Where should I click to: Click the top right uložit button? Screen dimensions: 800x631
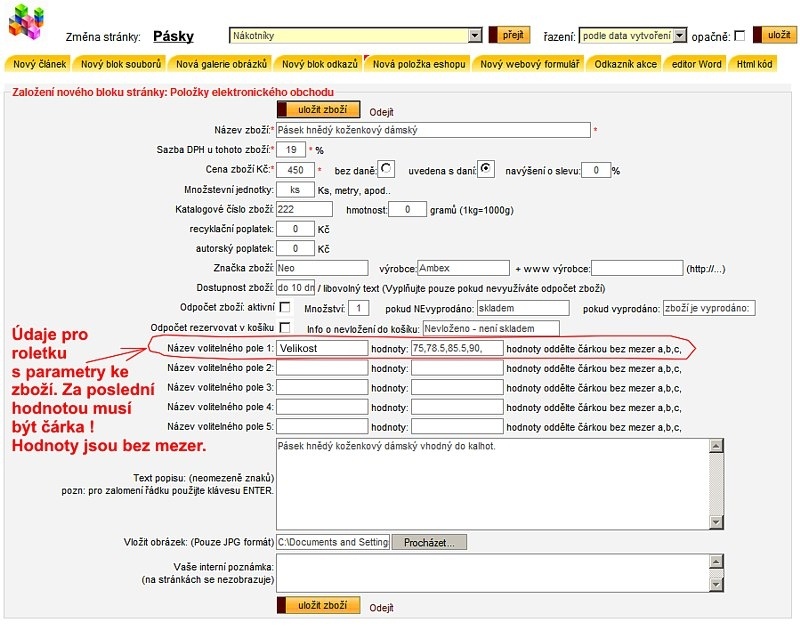pyautogui.click(x=773, y=35)
